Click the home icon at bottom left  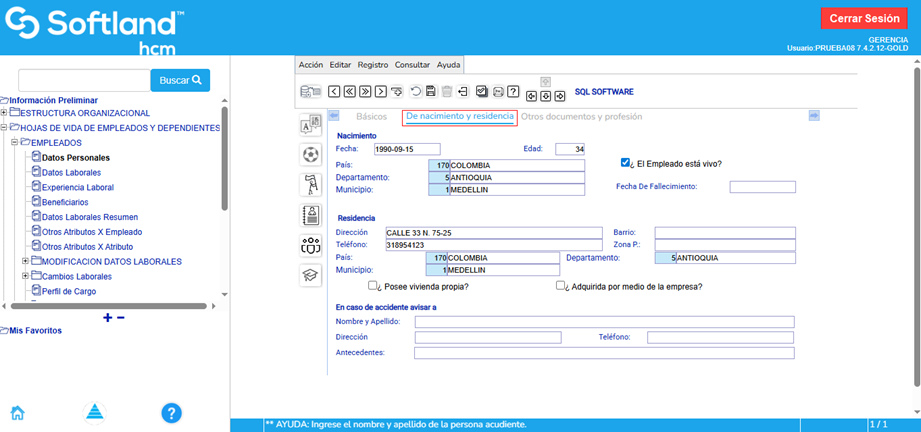pyautogui.click(x=17, y=412)
